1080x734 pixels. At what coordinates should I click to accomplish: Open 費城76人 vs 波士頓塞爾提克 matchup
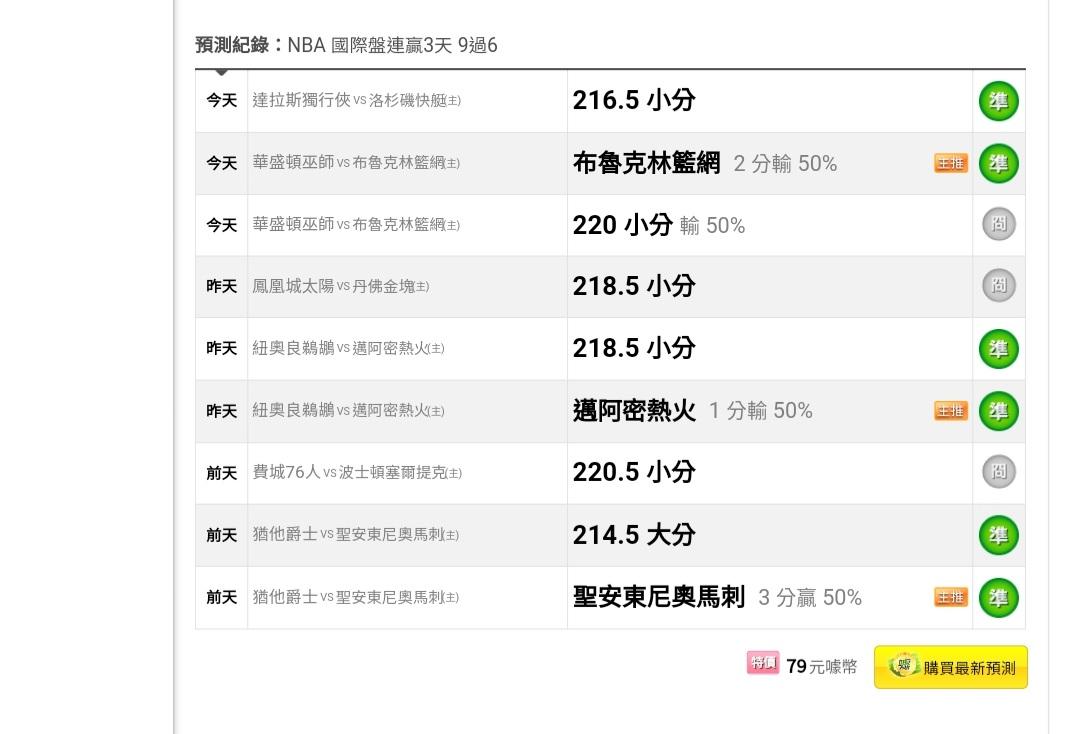[x=357, y=473]
